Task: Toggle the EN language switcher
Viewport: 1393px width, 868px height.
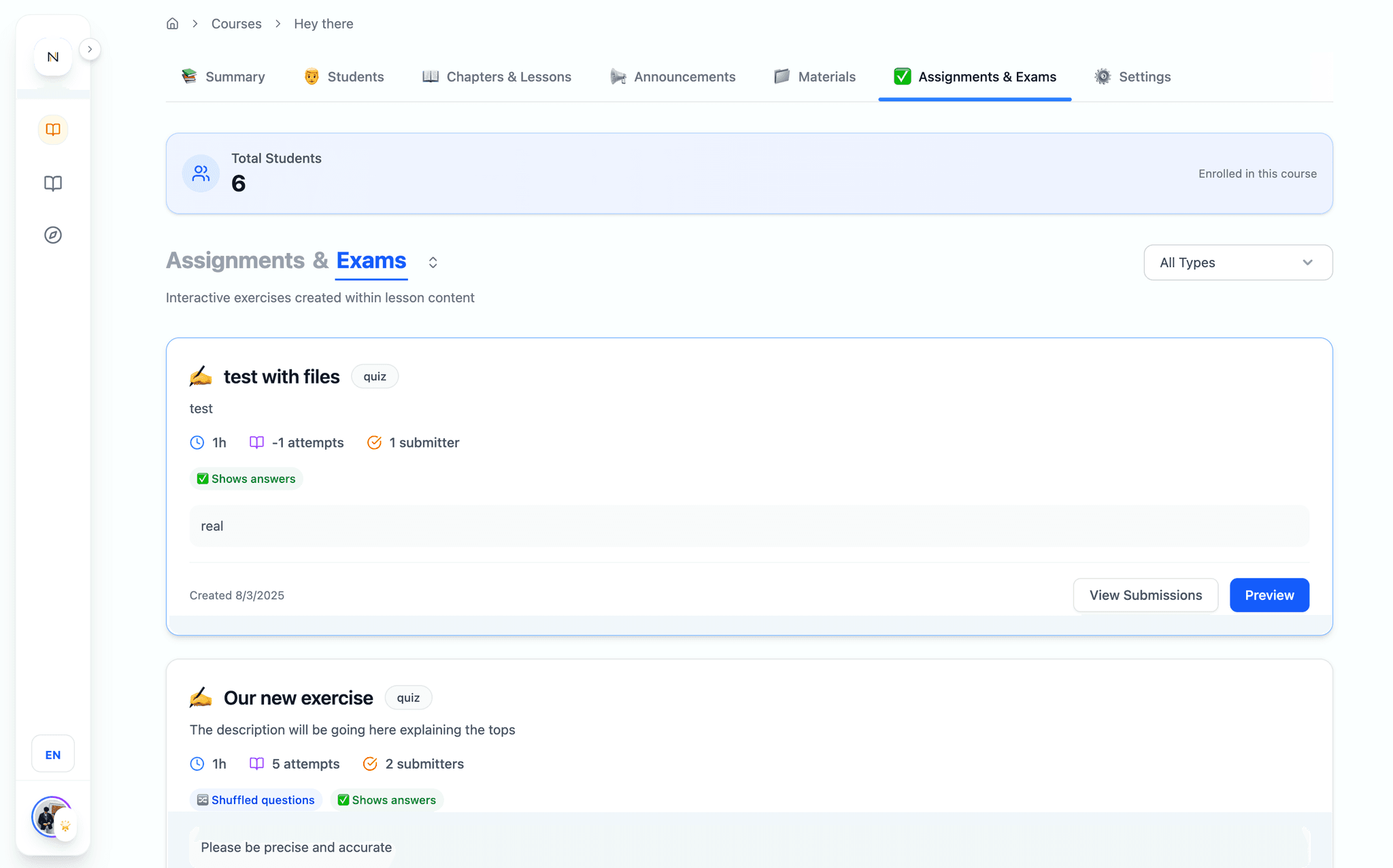Action: coord(53,754)
